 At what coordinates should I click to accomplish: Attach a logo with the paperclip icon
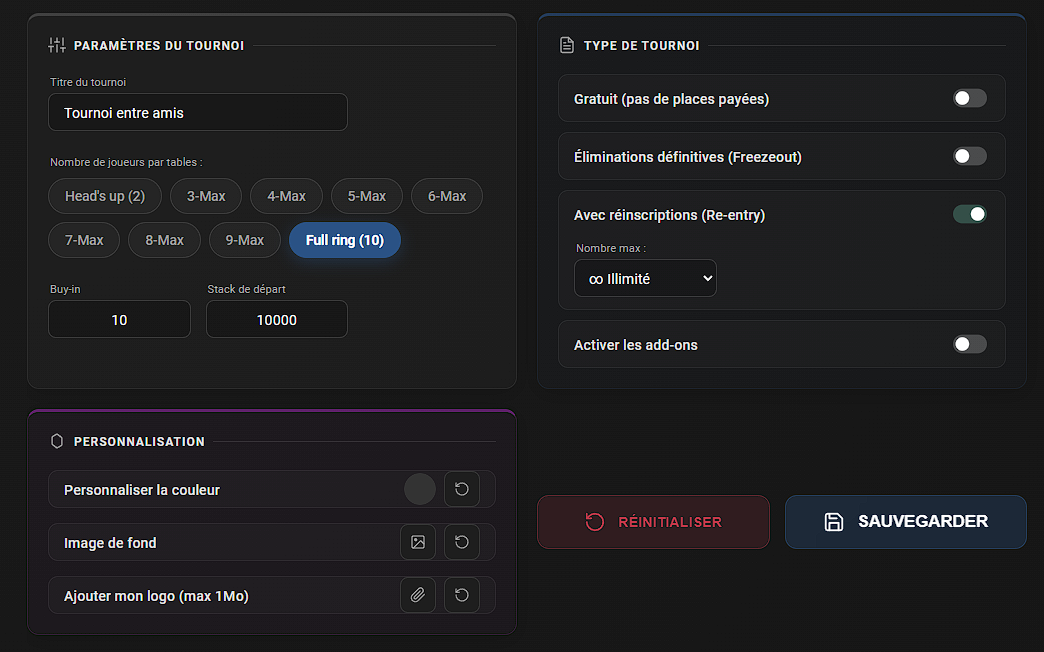point(417,595)
